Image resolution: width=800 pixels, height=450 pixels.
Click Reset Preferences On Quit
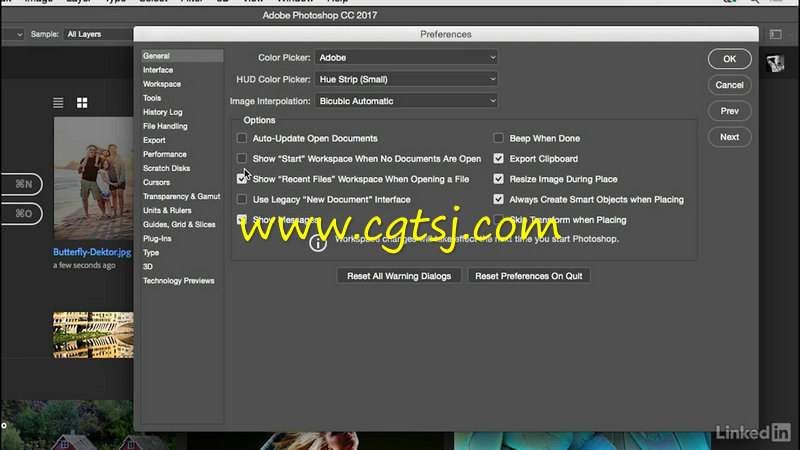[x=529, y=276]
